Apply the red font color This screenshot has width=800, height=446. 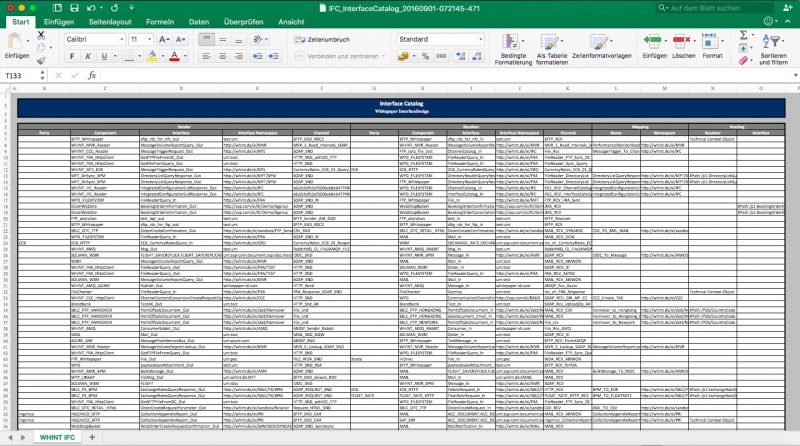pos(174,56)
